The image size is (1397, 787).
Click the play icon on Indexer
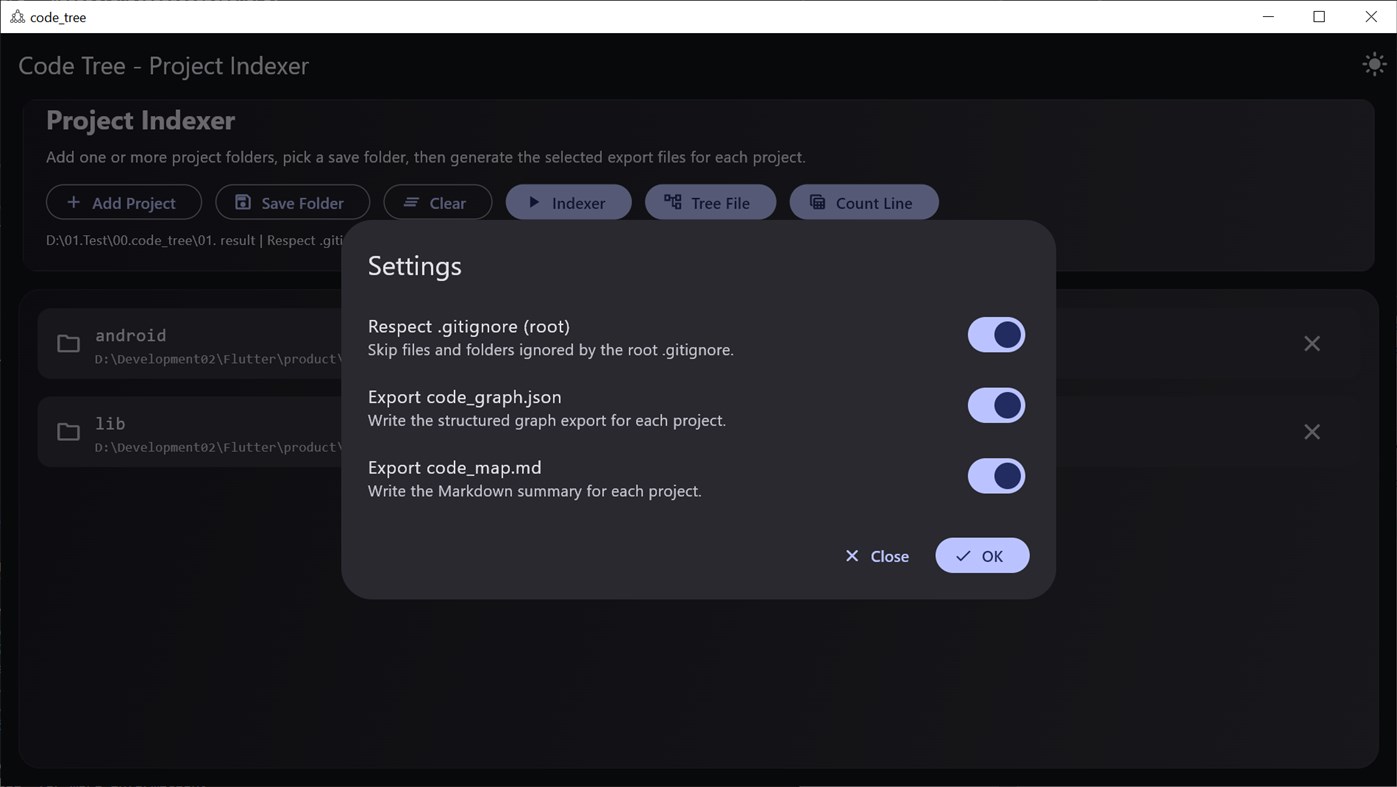point(534,202)
